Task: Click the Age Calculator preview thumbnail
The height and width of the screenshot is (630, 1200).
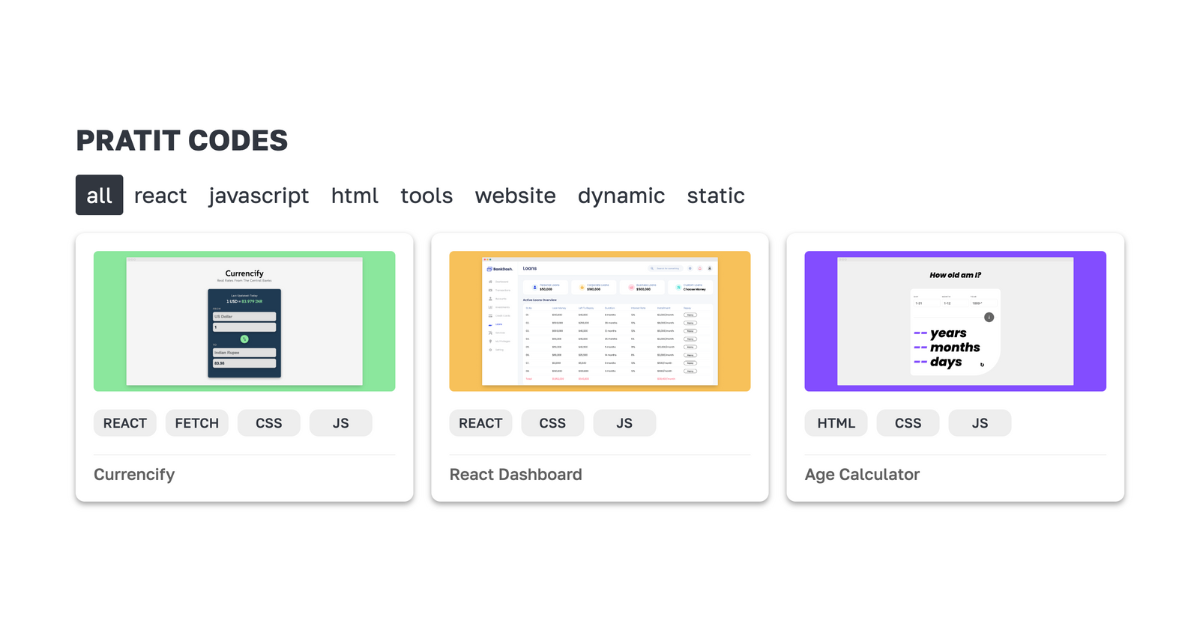Action: [955, 321]
